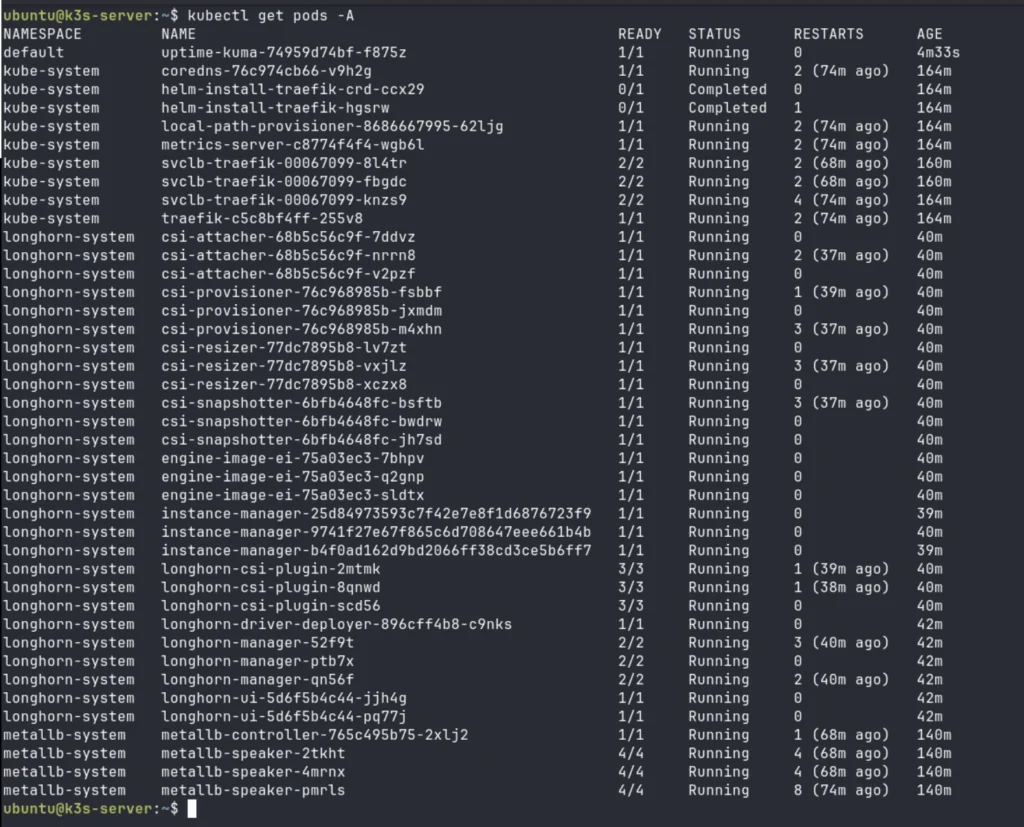Image resolution: width=1024 pixels, height=827 pixels.
Task: Click the local-path-provisioner-8686667995-62ljg pod name
Action: (x=332, y=126)
